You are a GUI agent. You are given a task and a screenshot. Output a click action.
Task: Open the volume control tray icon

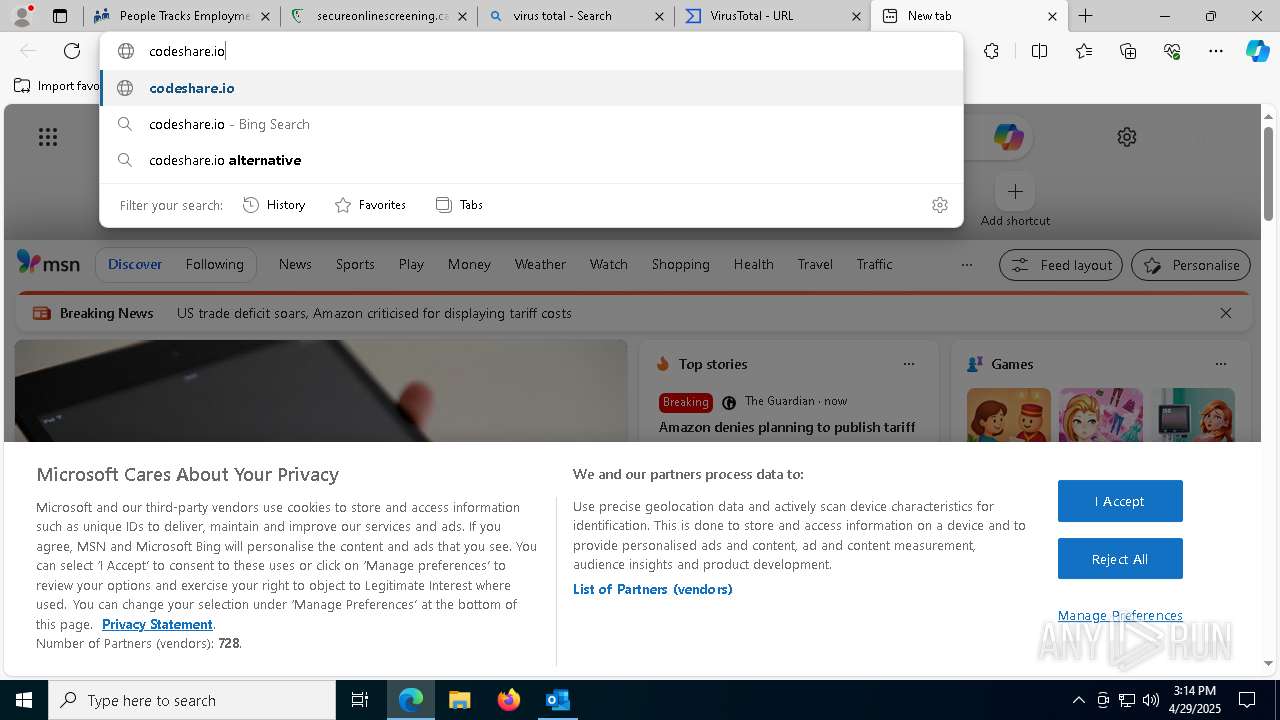[x=1151, y=700]
